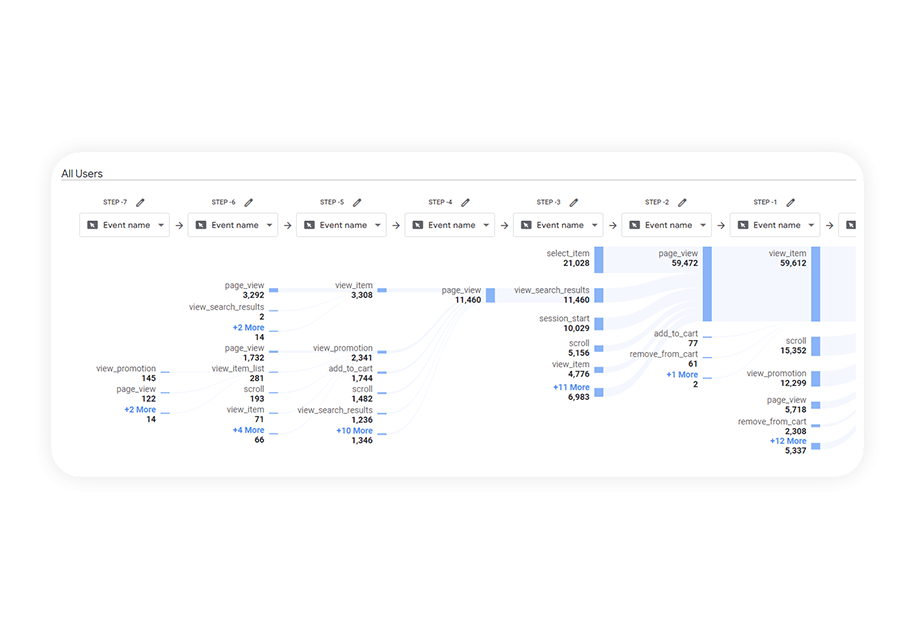The width and height of the screenshot is (908, 638).
Task: Select the select_item node bar with 21,028
Action: click(599, 260)
